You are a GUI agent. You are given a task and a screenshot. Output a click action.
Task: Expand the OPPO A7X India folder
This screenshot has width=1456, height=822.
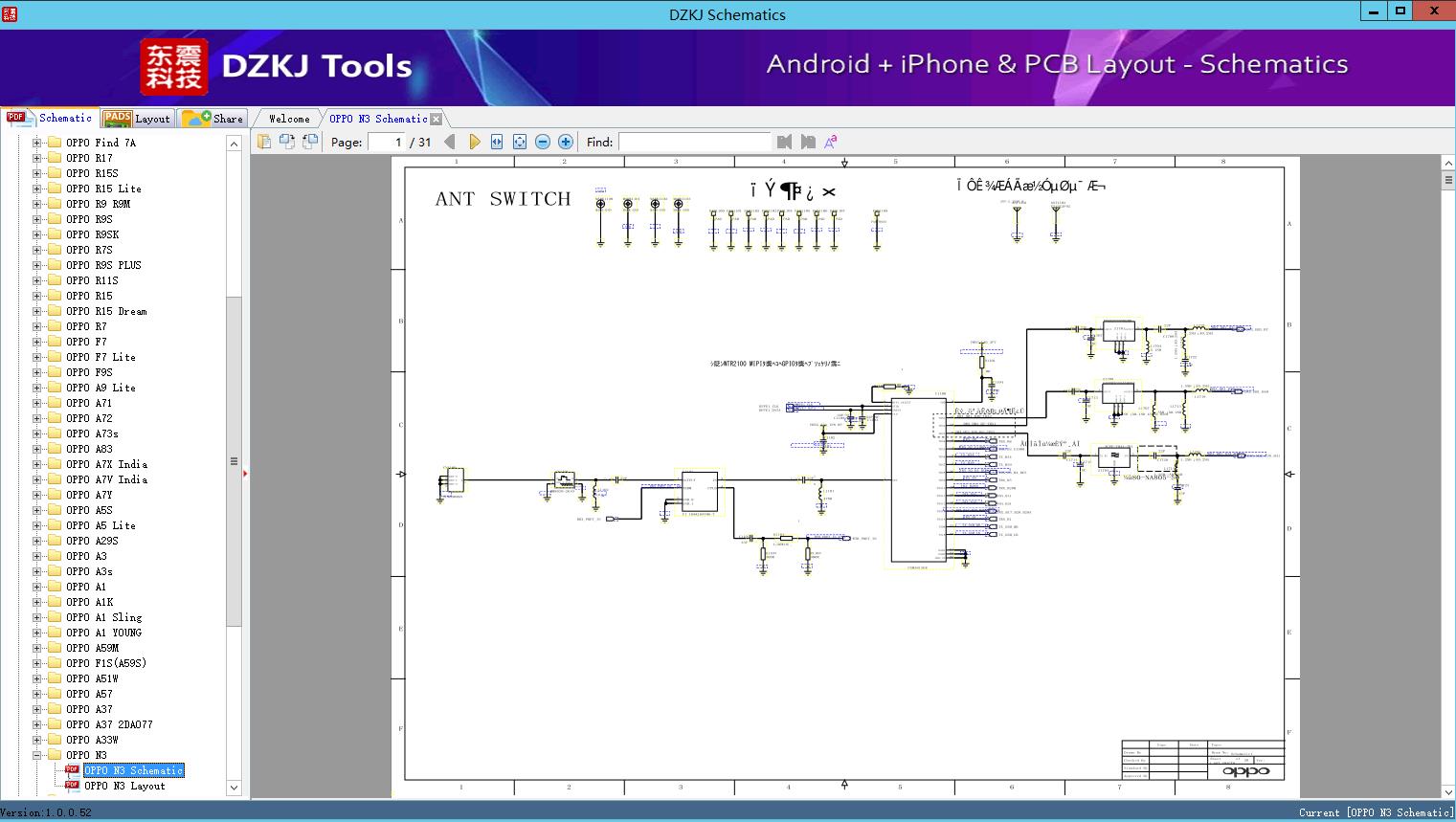pos(36,464)
